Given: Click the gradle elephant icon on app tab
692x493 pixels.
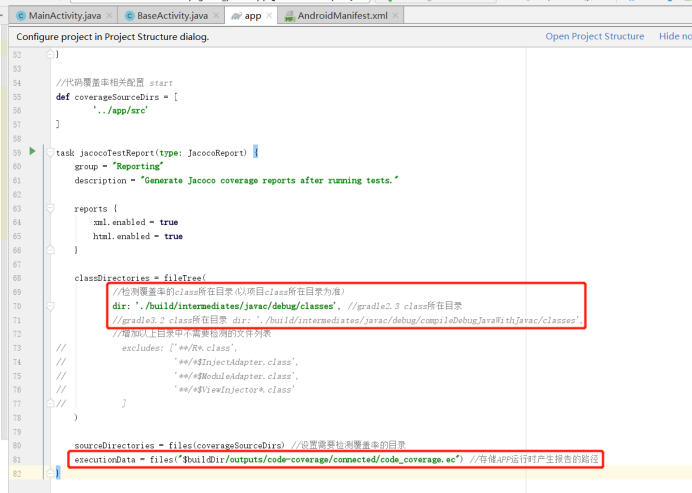Looking at the screenshot, I should coord(237,16).
